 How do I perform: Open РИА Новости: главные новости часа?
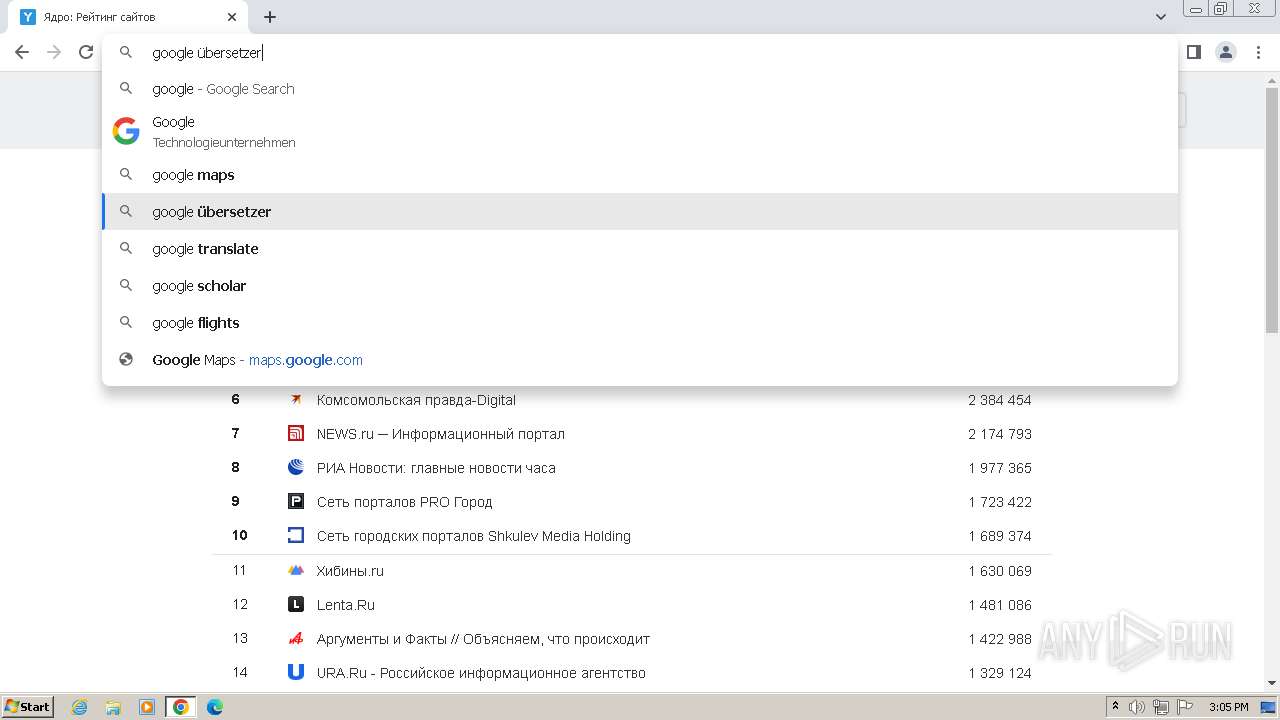click(436, 468)
